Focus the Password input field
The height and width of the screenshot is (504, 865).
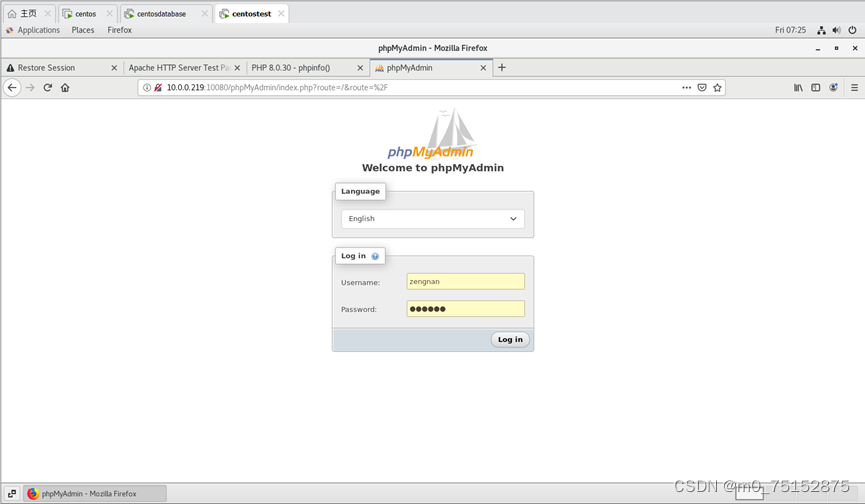point(466,309)
